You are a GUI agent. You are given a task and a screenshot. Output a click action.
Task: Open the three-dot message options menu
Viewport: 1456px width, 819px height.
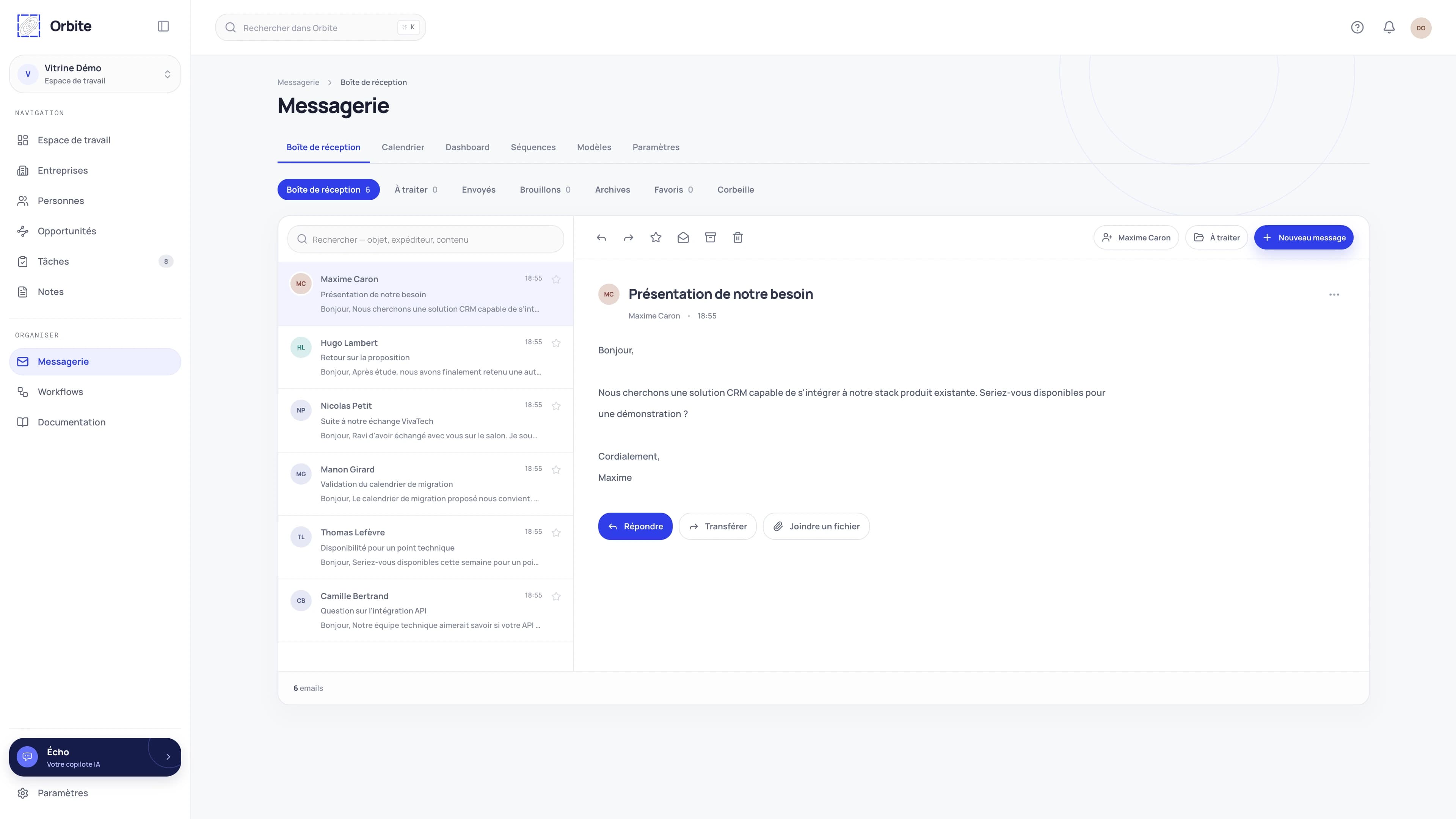click(x=1334, y=295)
